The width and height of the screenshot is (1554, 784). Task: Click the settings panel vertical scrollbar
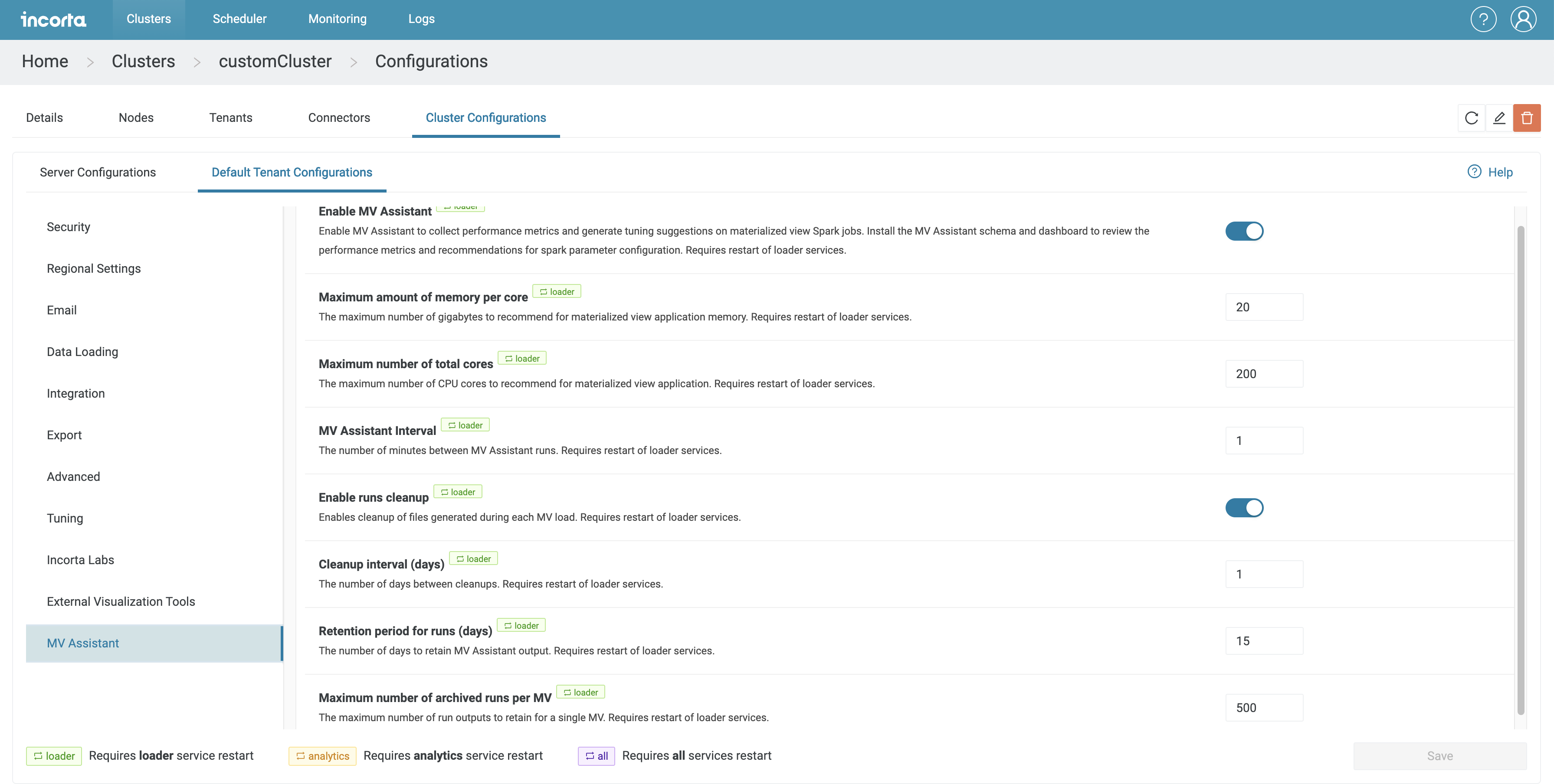pyautogui.click(x=1520, y=470)
